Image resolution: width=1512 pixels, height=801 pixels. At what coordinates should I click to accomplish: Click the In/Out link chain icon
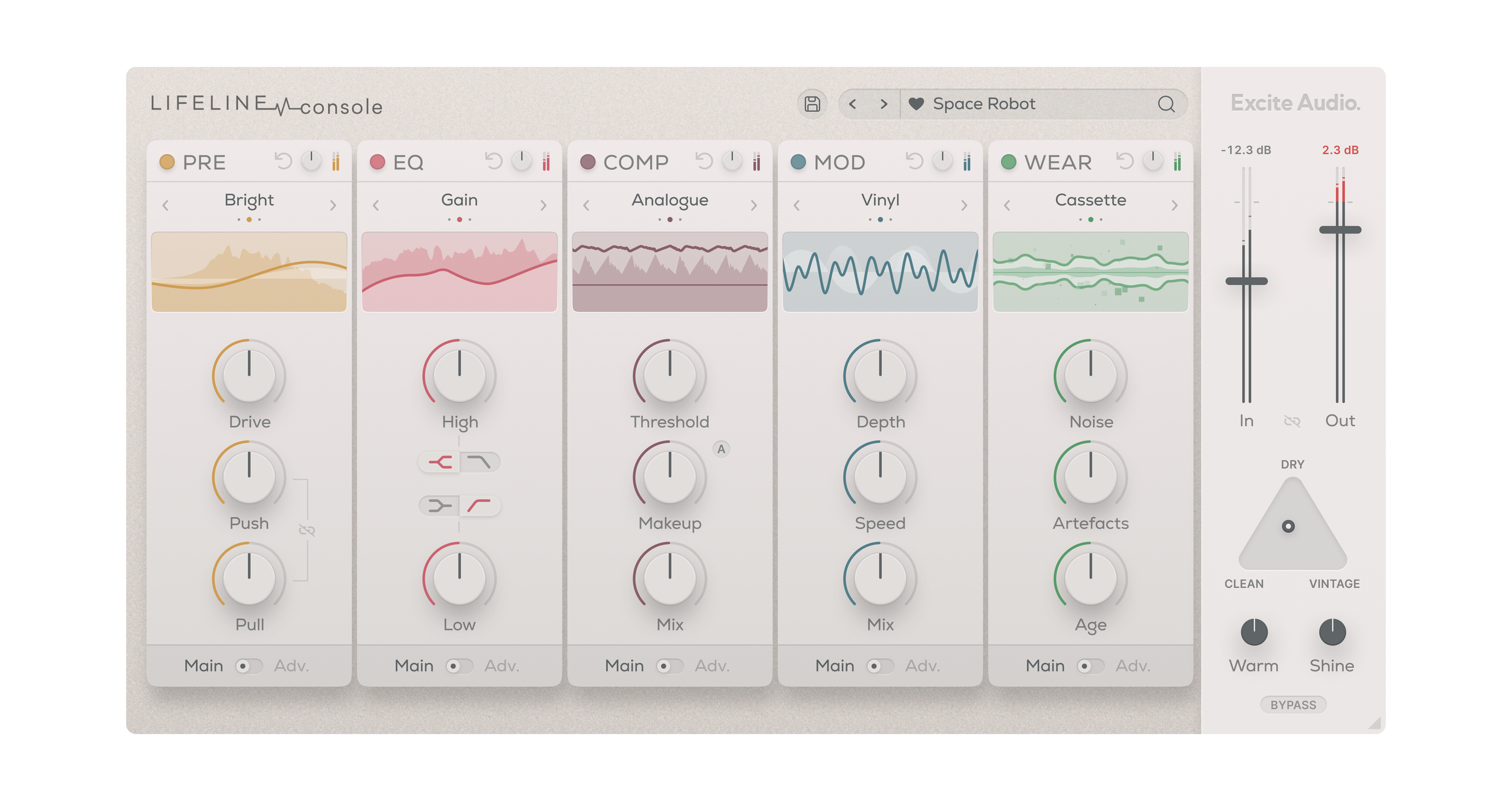pos(1292,421)
